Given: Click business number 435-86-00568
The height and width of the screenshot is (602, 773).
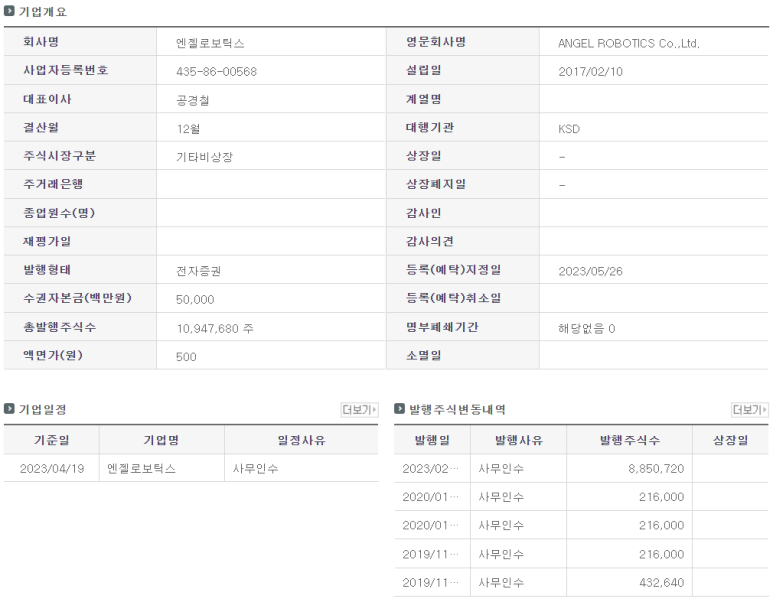Looking at the screenshot, I should pos(216,71).
